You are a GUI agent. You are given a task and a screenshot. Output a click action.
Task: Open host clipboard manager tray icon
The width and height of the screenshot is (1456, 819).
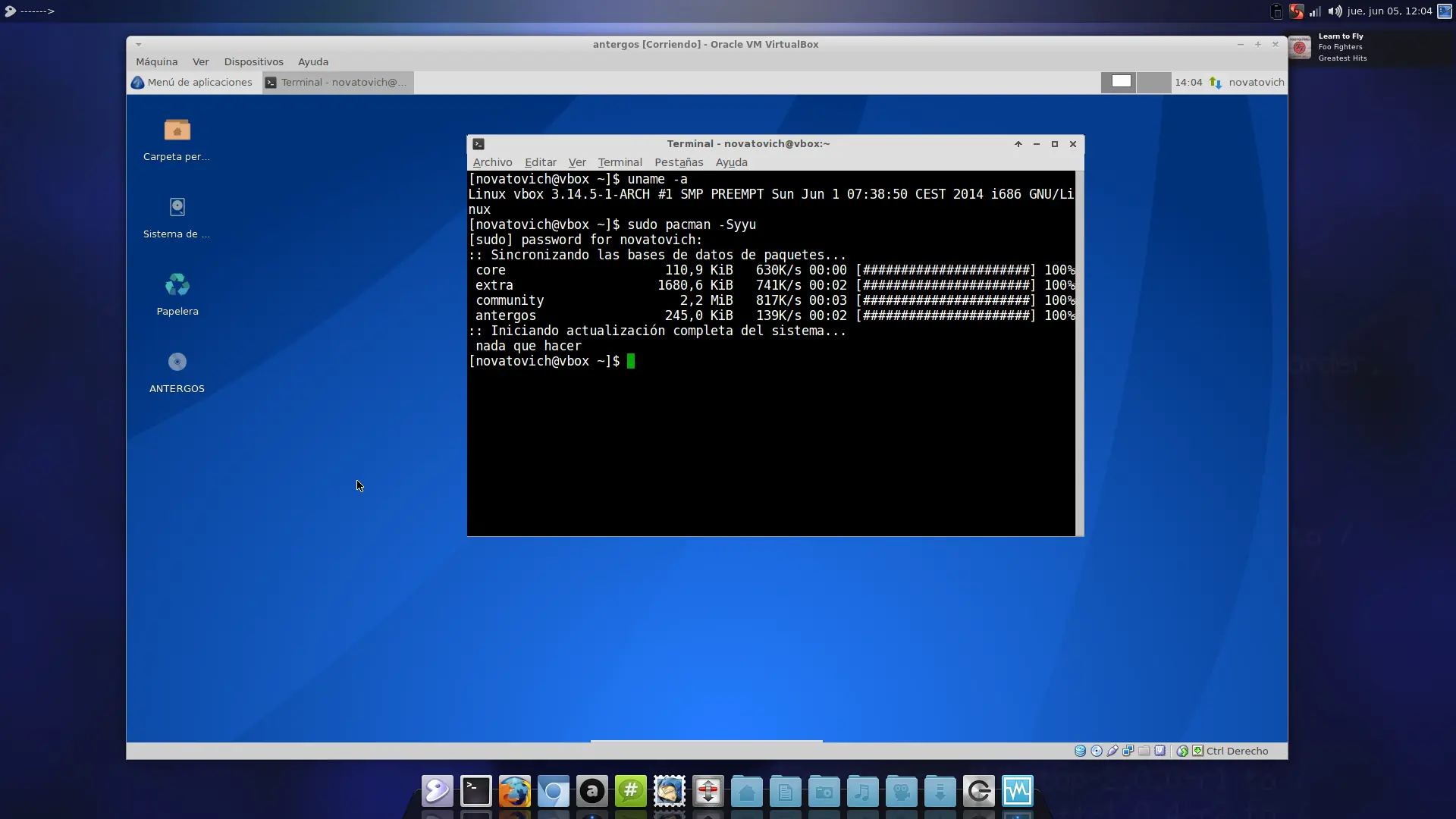(1277, 11)
